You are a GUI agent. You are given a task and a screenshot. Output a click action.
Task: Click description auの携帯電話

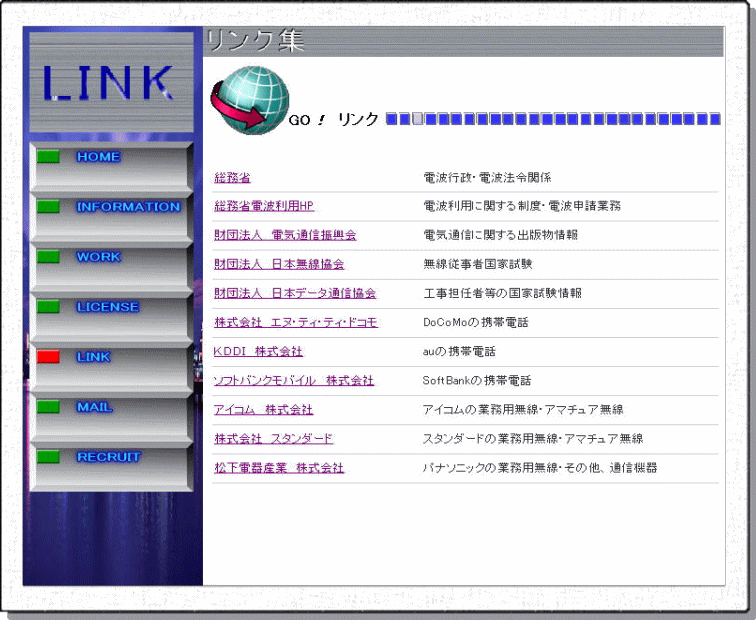pos(459,351)
